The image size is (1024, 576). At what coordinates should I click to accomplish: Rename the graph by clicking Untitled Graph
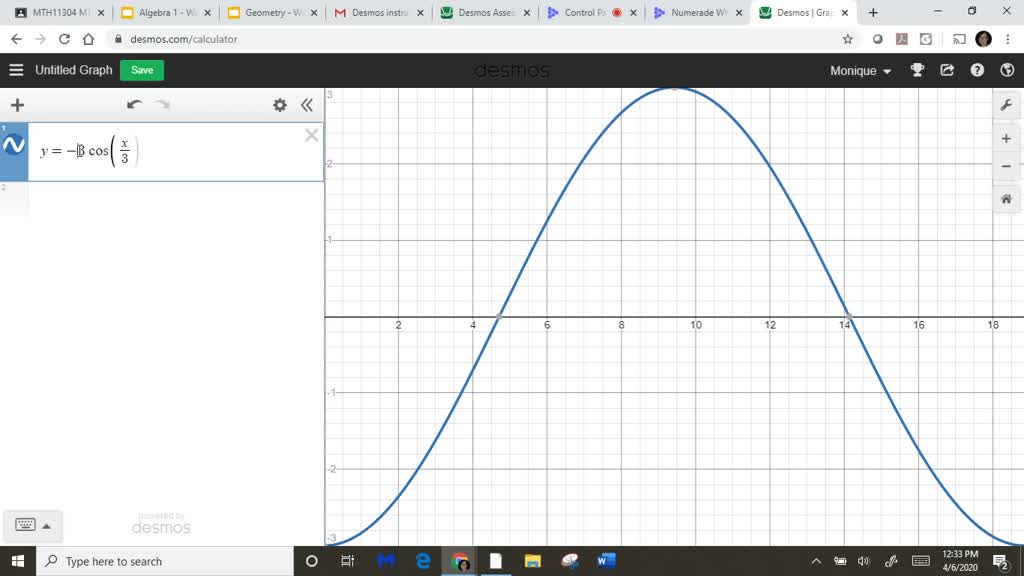point(74,70)
